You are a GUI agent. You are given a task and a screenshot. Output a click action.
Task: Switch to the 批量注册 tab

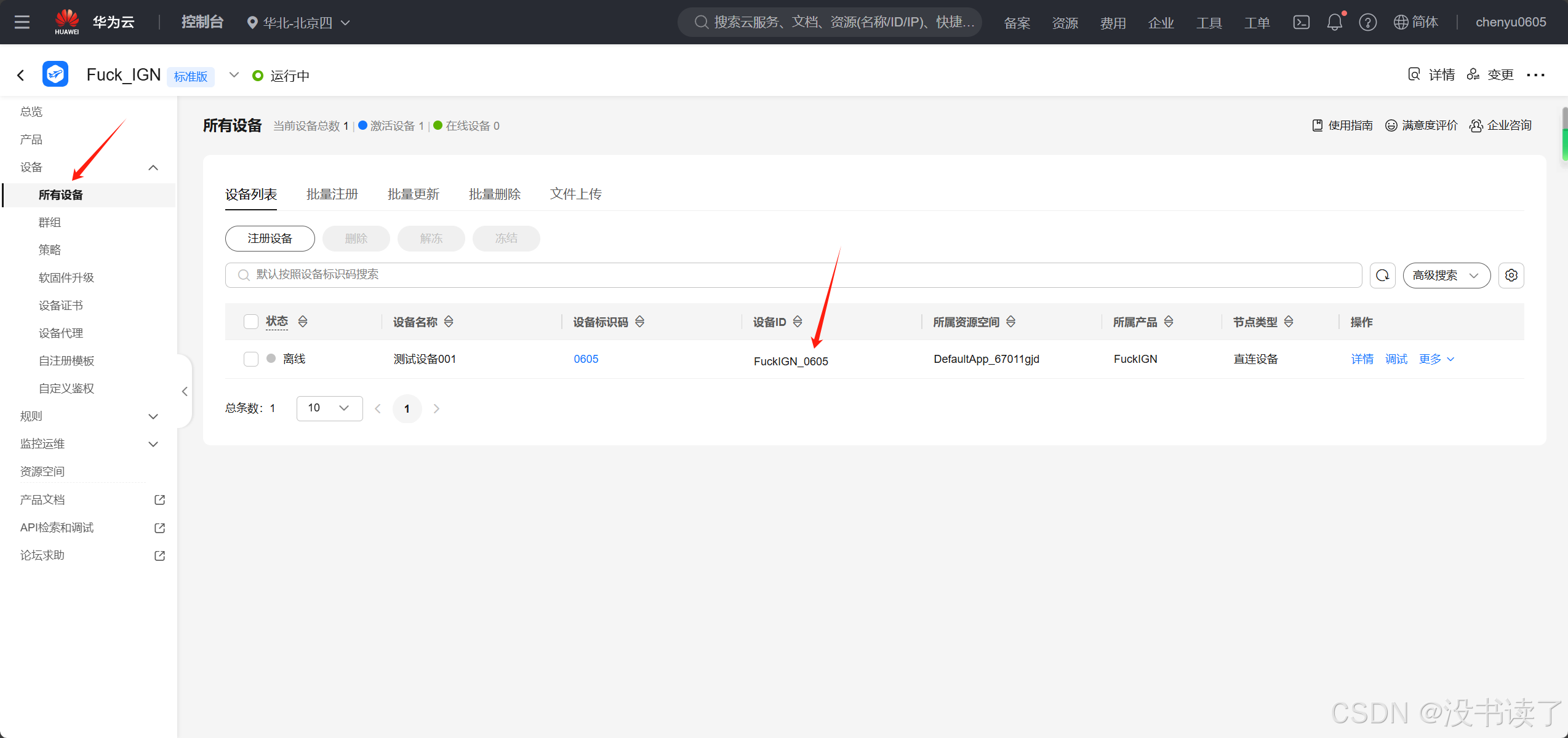(332, 194)
